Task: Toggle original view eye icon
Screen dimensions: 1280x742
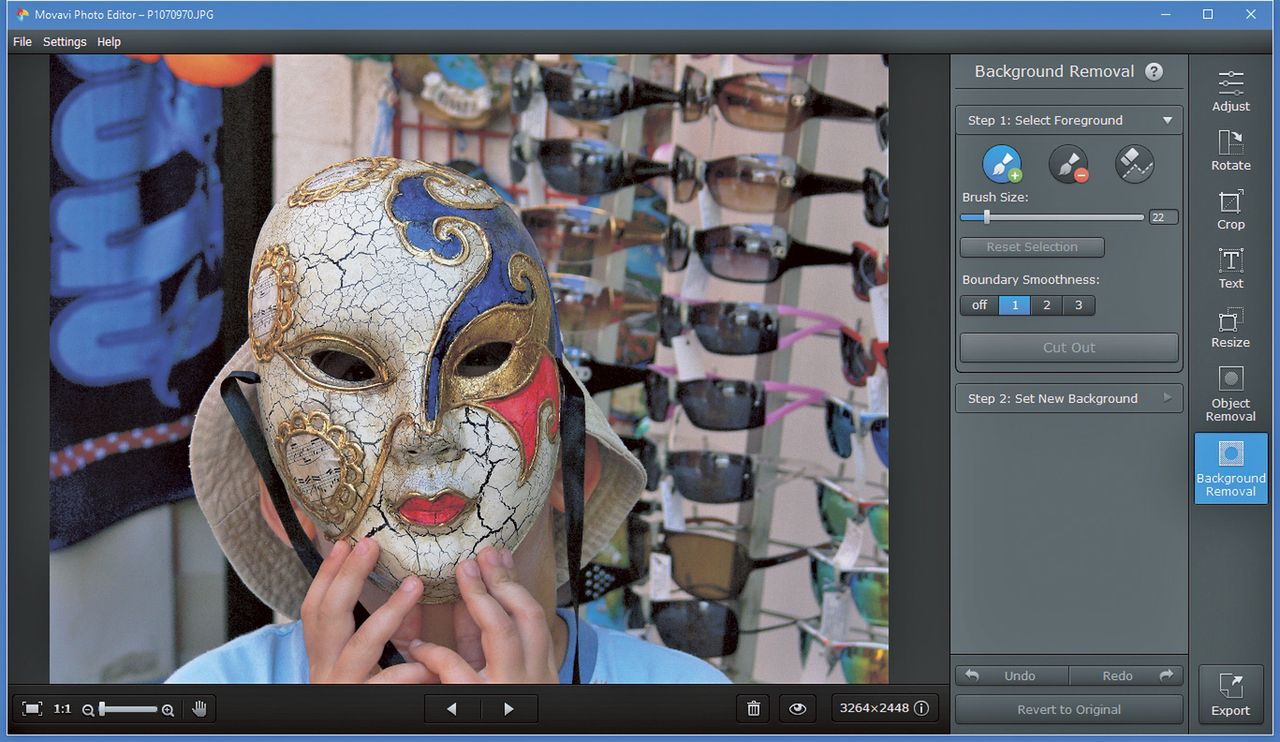Action: pyautogui.click(x=797, y=709)
